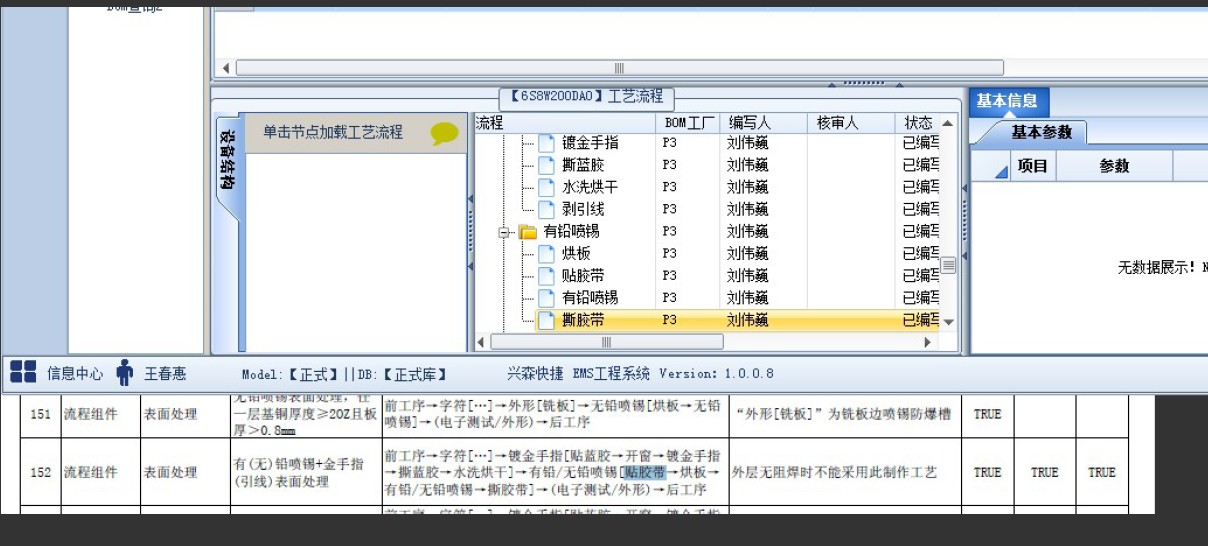Open 信息中心 in the status bar
This screenshot has height=546, width=1208.
[75, 374]
